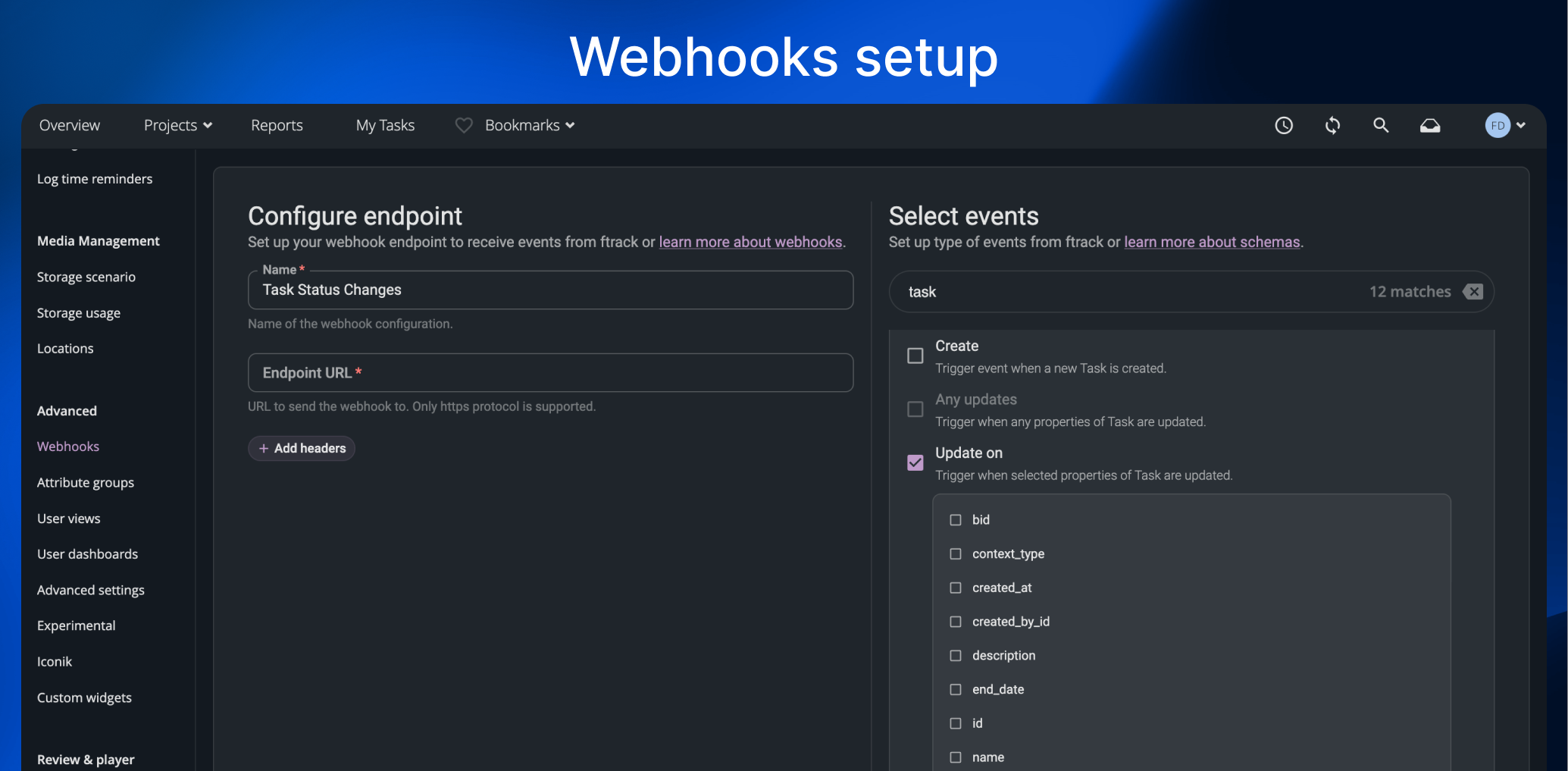Follow learn more about schemas link
The image size is (1568, 771).
(x=1211, y=242)
